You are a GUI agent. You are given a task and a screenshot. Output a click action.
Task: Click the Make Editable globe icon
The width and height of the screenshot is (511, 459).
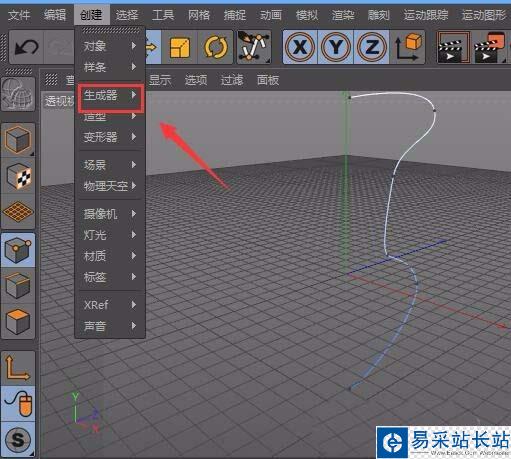[x=18, y=94]
